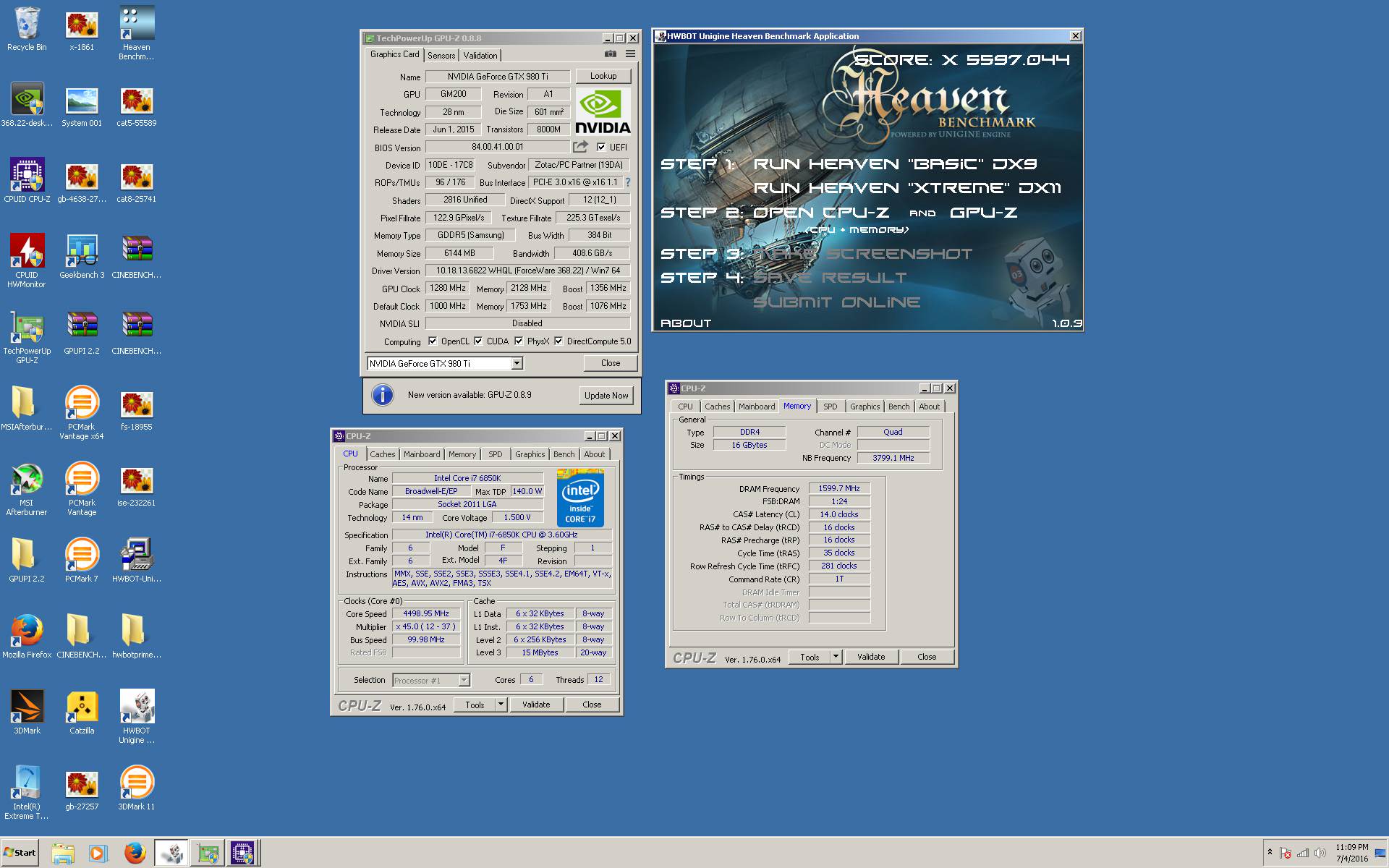Click the GPU Name field in GPU-Z
Image resolution: width=1389 pixels, height=868 pixels.
click(x=498, y=77)
